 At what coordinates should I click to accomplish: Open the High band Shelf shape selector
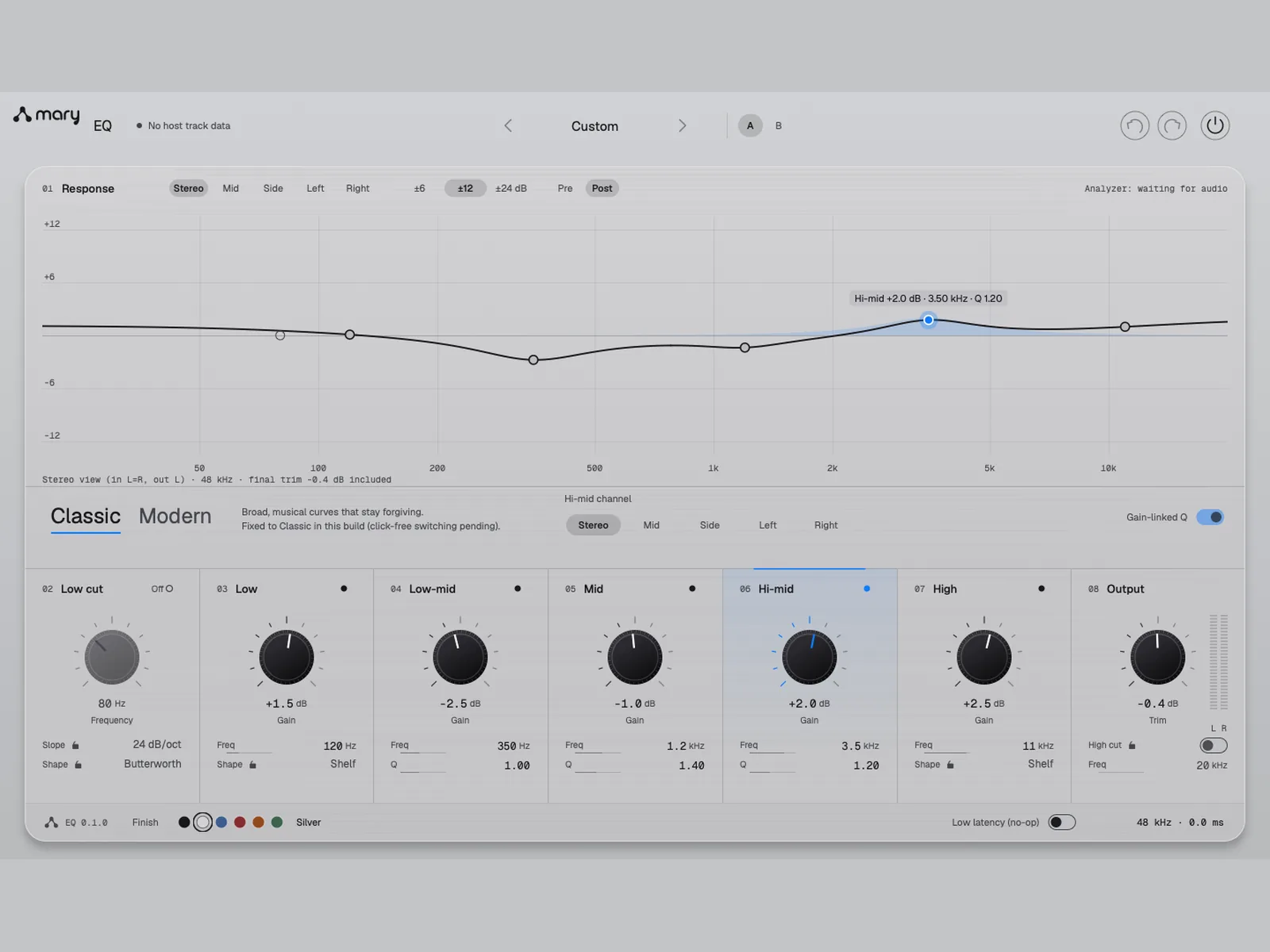pos(1041,764)
